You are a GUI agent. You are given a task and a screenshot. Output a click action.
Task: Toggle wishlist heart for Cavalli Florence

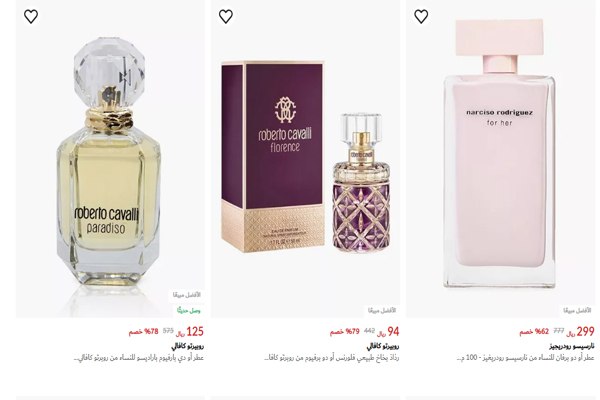tap(226, 16)
